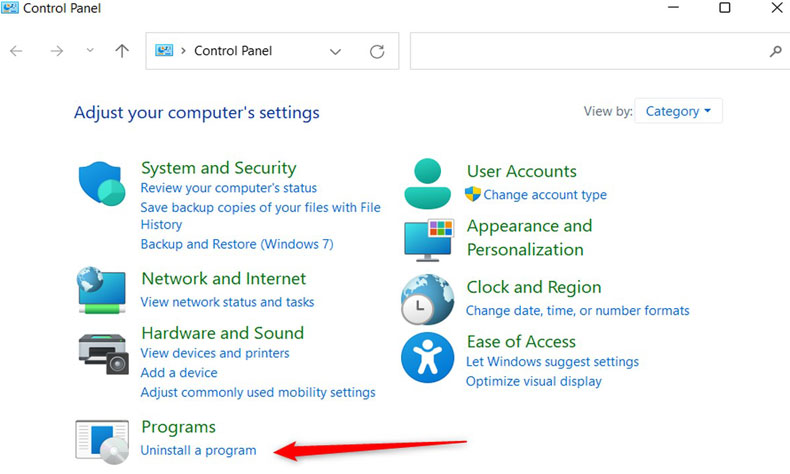
Task: Select View network status and tasks
Action: pos(227,302)
